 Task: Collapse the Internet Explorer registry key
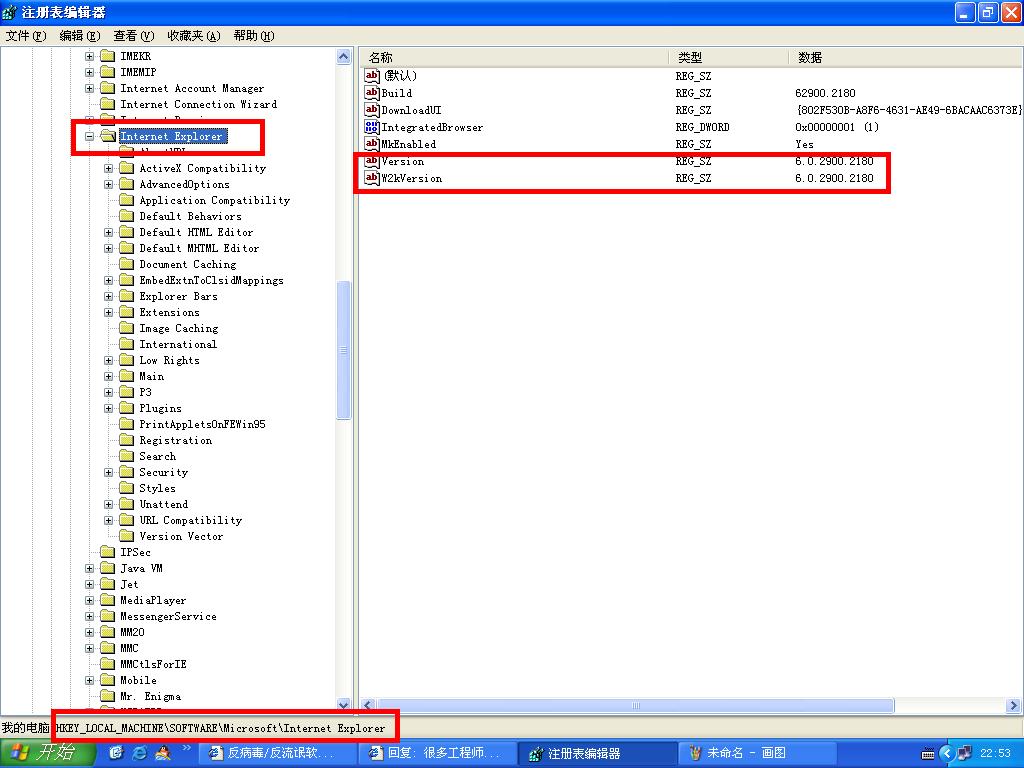click(x=89, y=136)
